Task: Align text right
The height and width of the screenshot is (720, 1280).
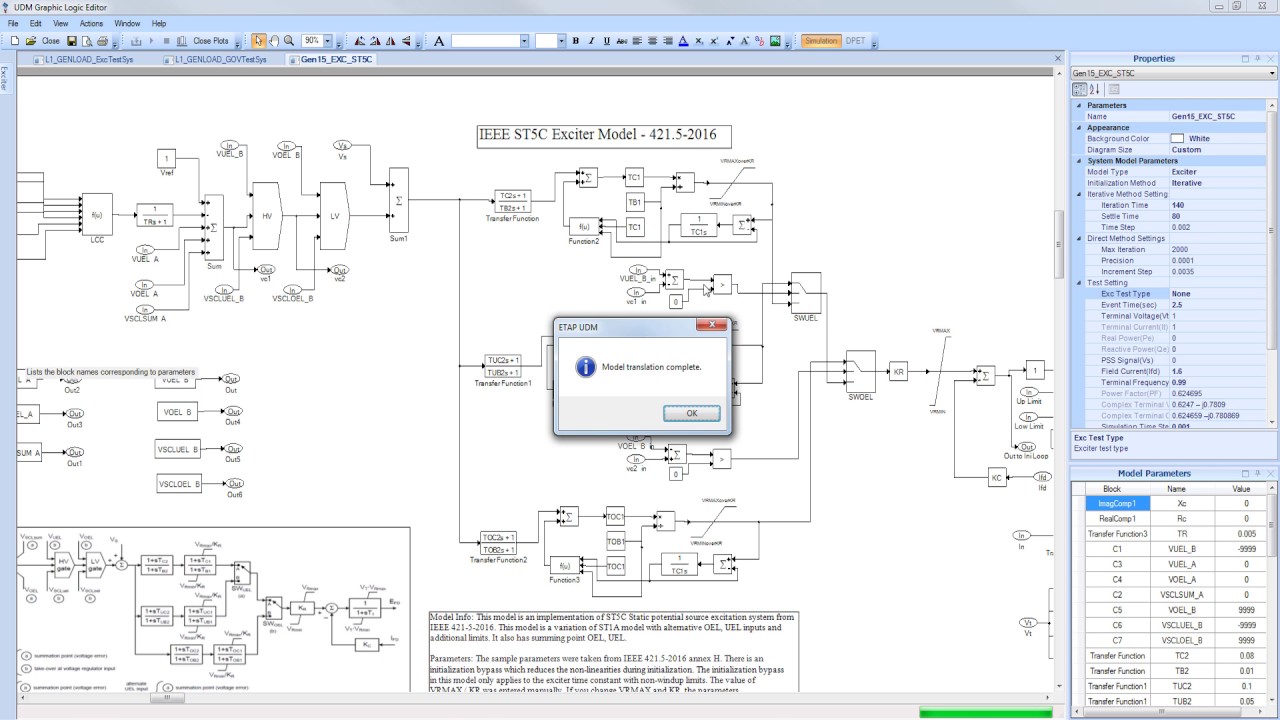Action: [668, 41]
